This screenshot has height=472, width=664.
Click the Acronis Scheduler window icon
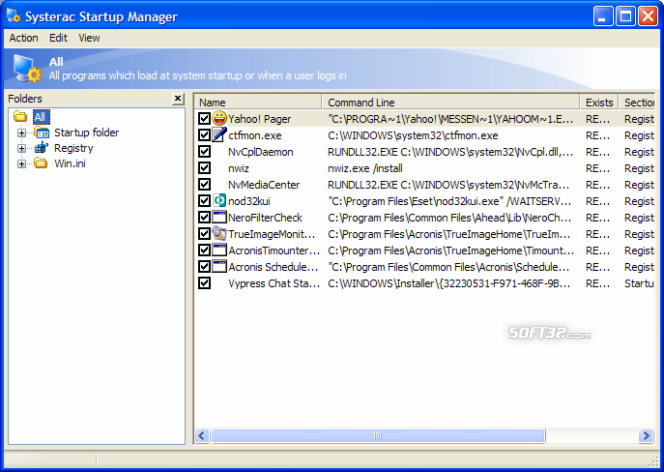(x=219, y=267)
